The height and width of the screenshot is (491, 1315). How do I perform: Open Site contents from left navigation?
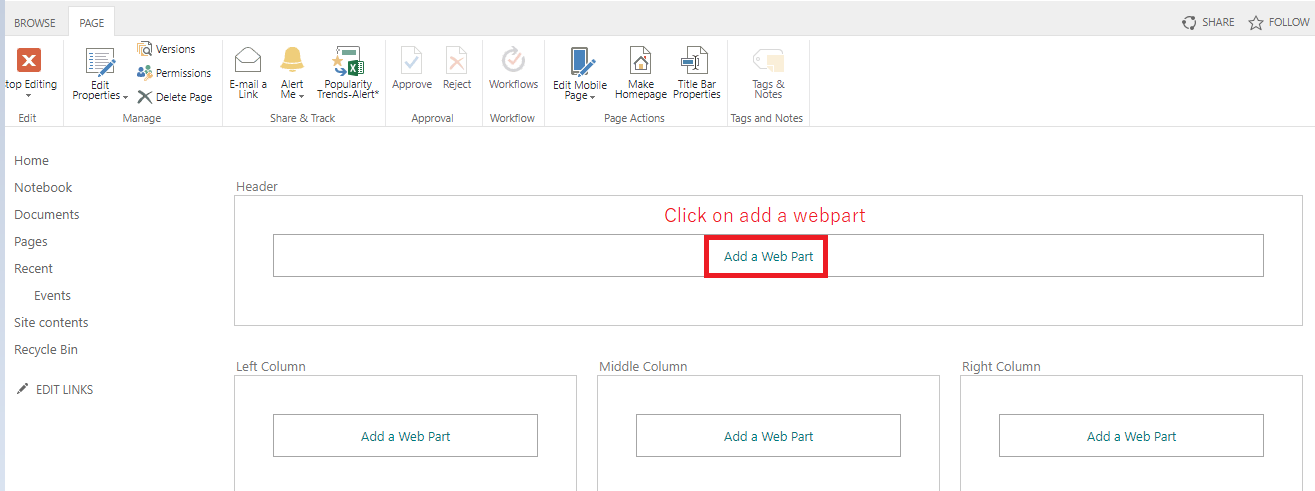click(51, 323)
